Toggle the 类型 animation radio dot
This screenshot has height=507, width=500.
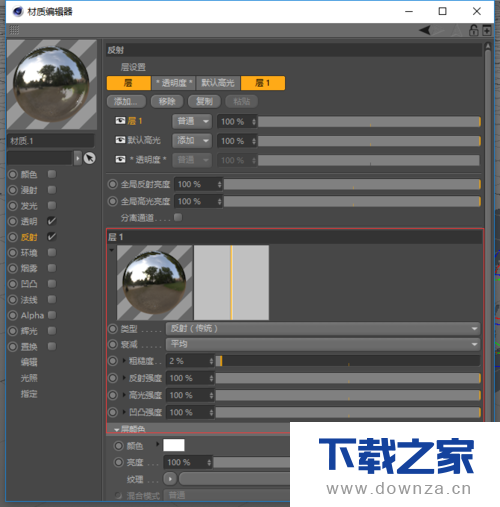tap(113, 329)
